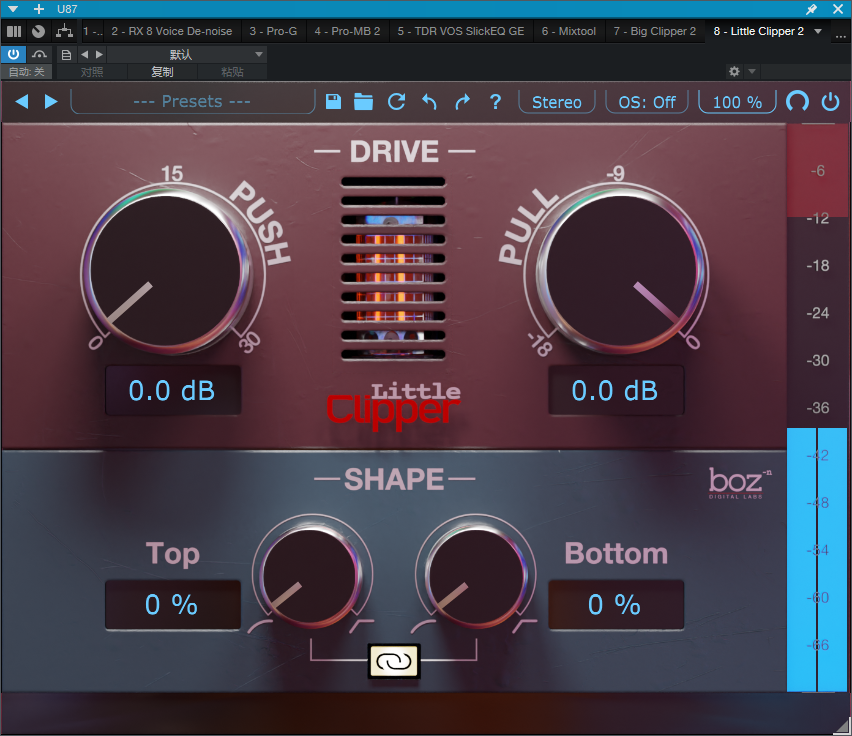Click the U87 channel name in title bar
Image resolution: width=852 pixels, height=736 pixels.
point(67,9)
